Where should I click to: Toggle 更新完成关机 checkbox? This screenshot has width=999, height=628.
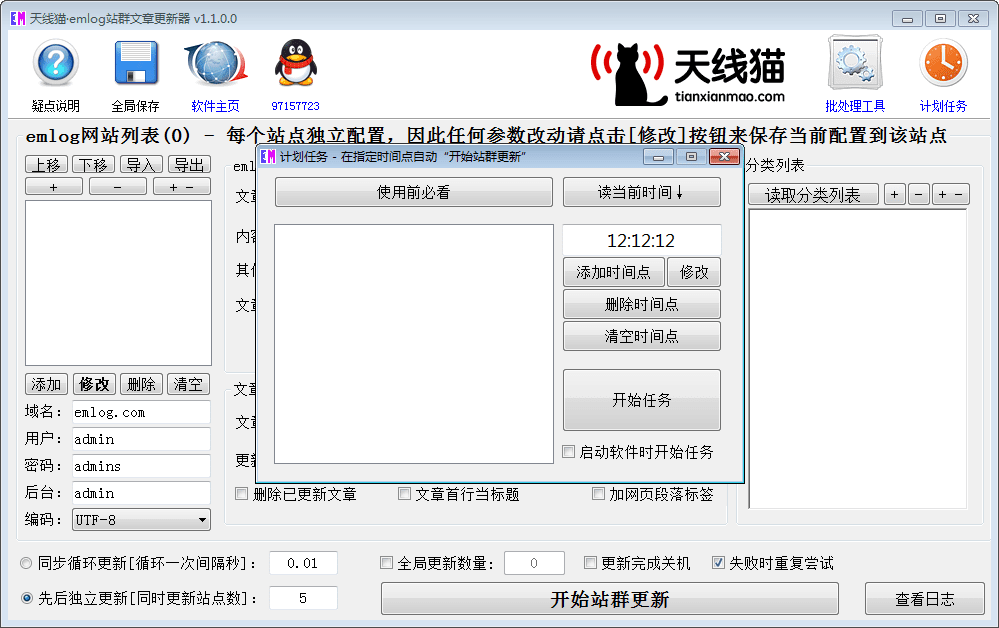590,562
